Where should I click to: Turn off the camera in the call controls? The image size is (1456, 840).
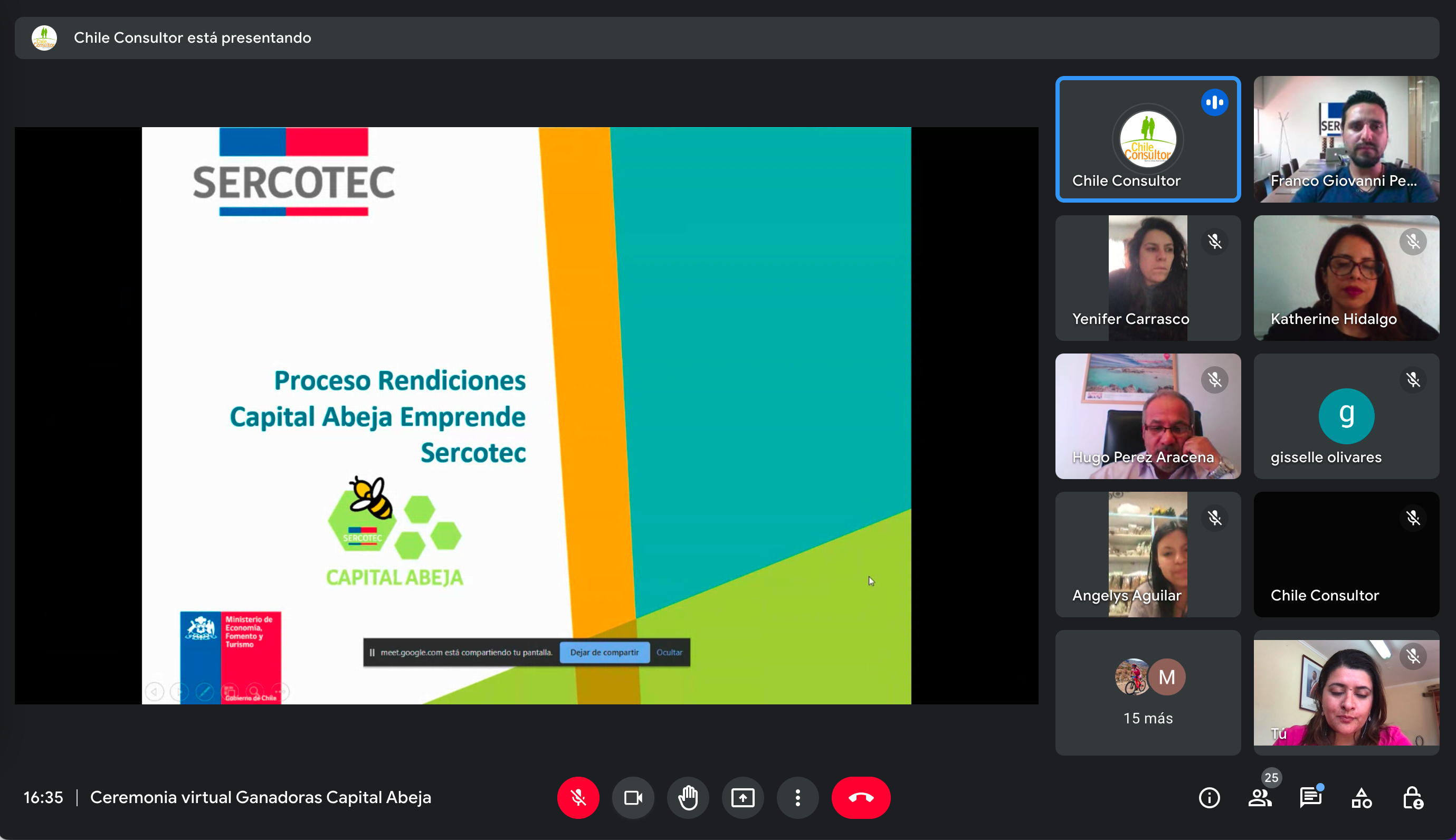coord(633,797)
